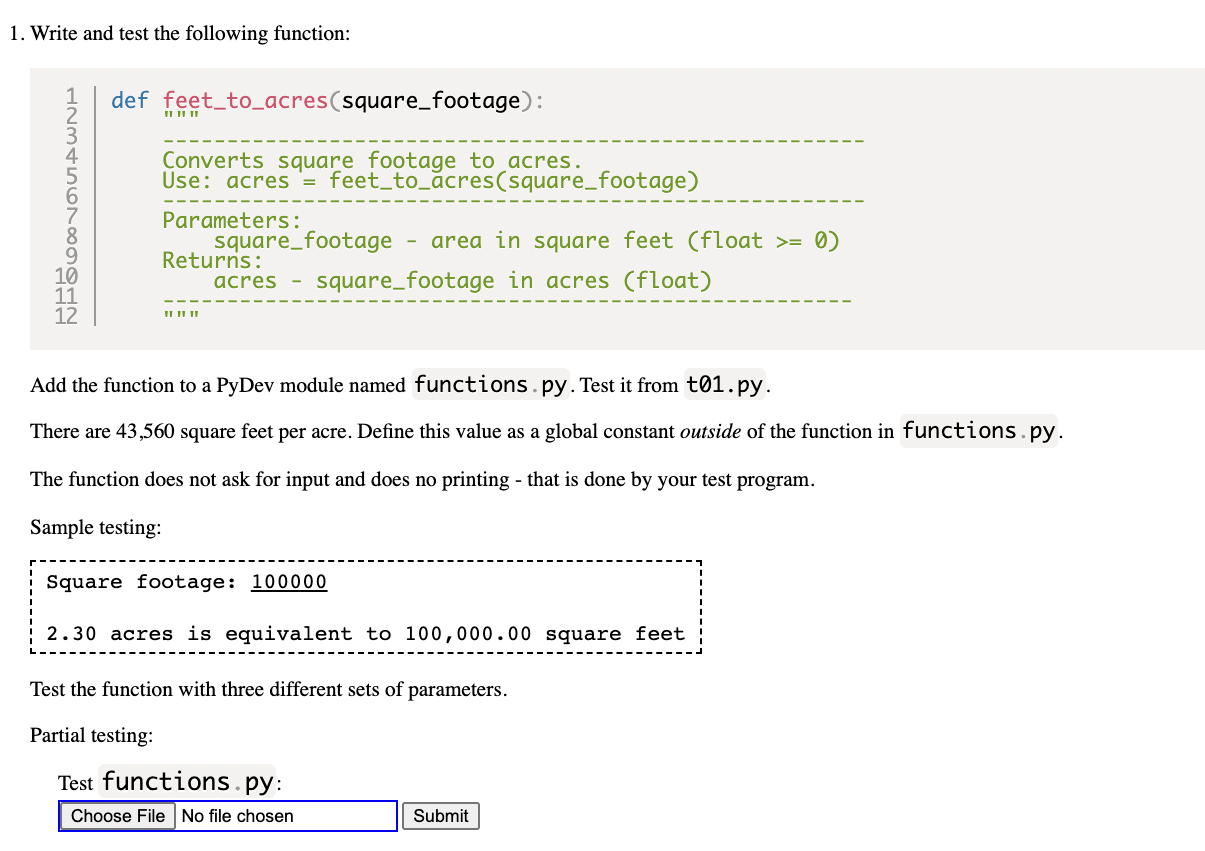Click the Write and test instruction heading
This screenshot has height=851, width=1205.
click(x=180, y=33)
